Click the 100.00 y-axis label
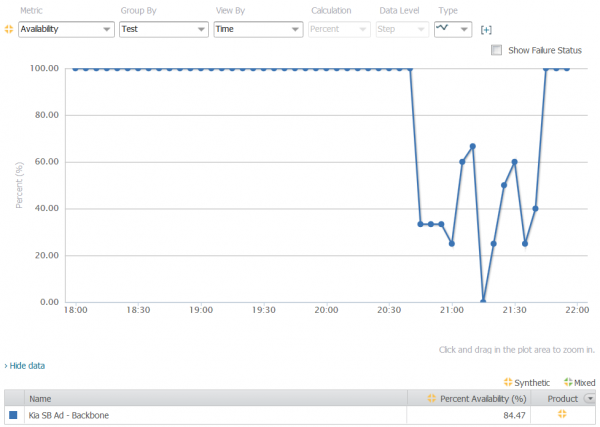Screen dimensions: 600x427 pos(44,68)
